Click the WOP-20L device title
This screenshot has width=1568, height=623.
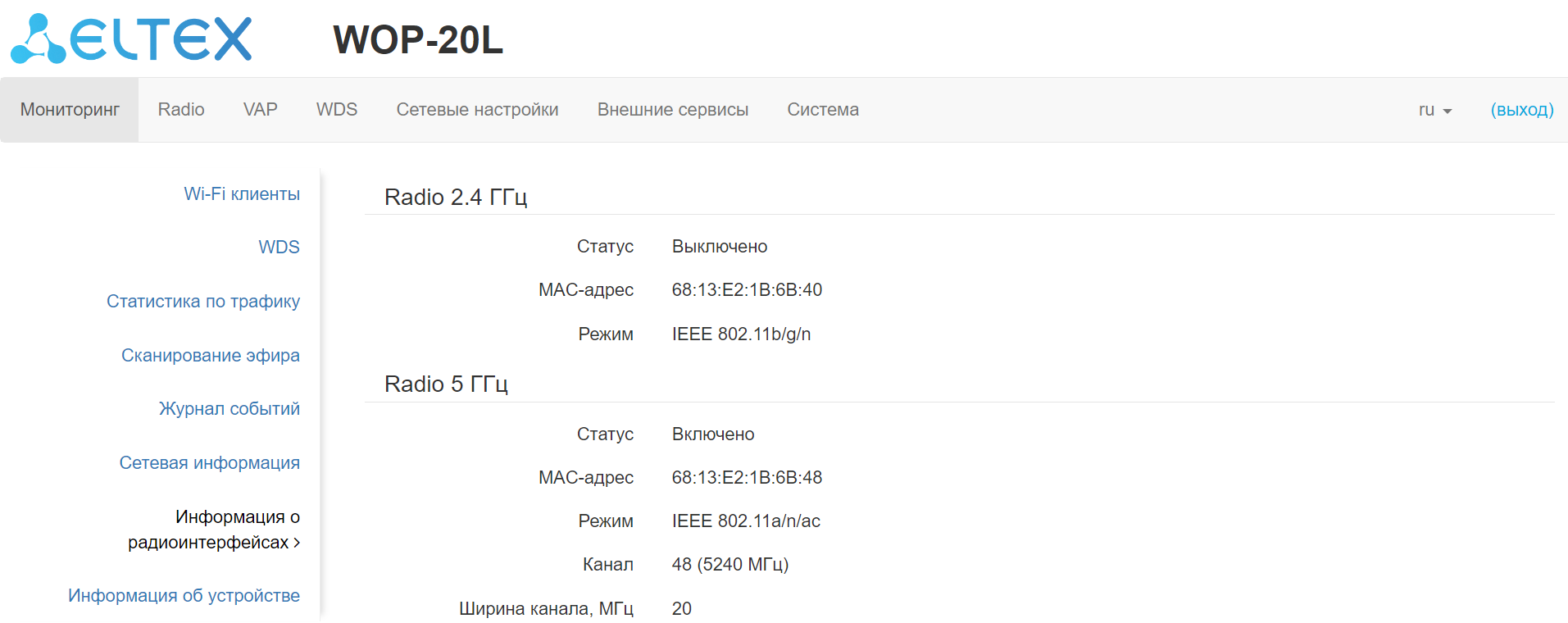418,39
